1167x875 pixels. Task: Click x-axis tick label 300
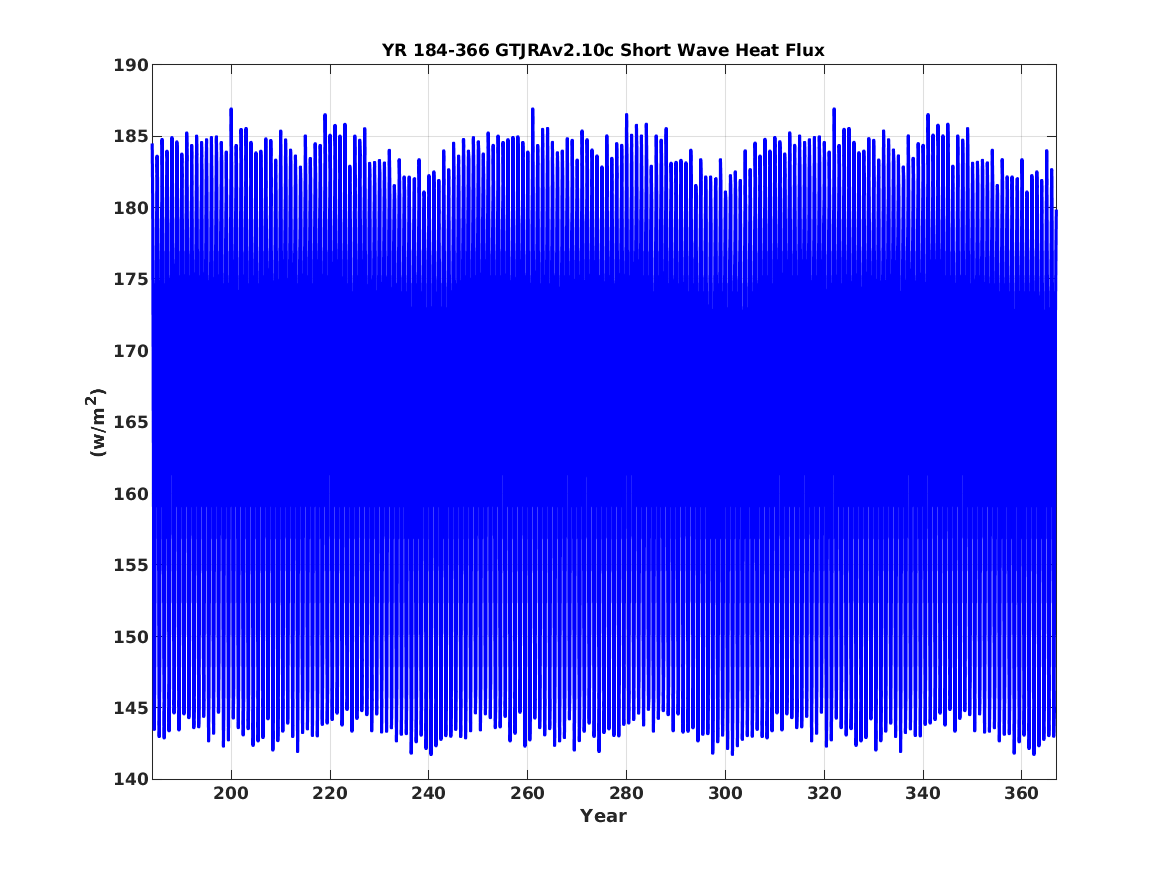point(725,794)
